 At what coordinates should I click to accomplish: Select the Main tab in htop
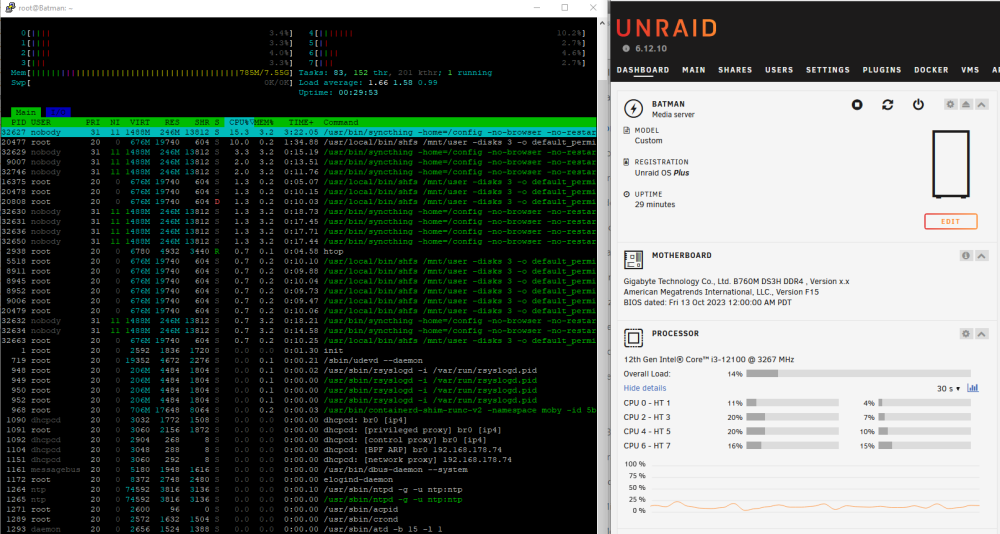(26, 112)
